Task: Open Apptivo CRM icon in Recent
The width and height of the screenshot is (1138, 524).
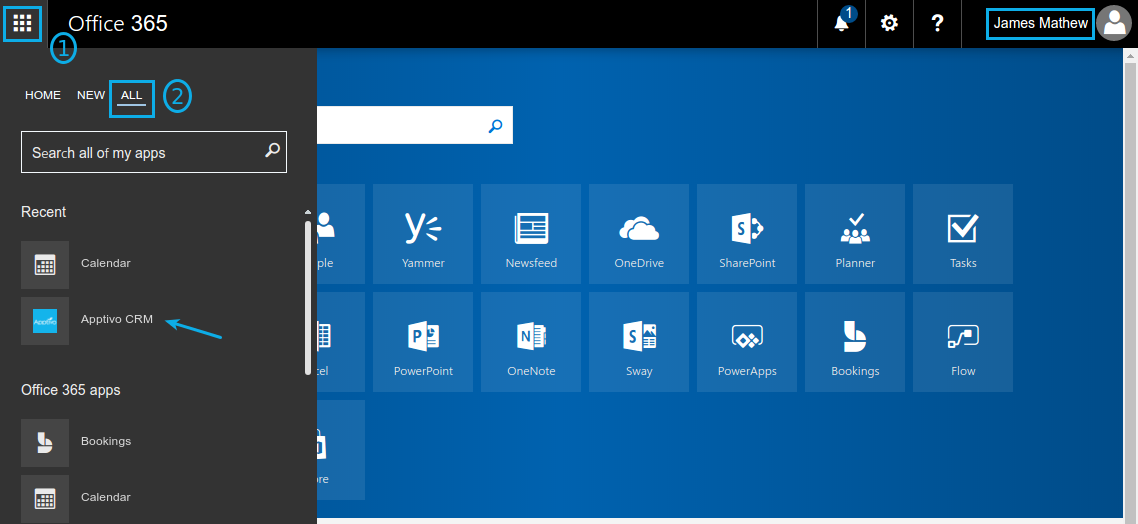Action: [45, 320]
